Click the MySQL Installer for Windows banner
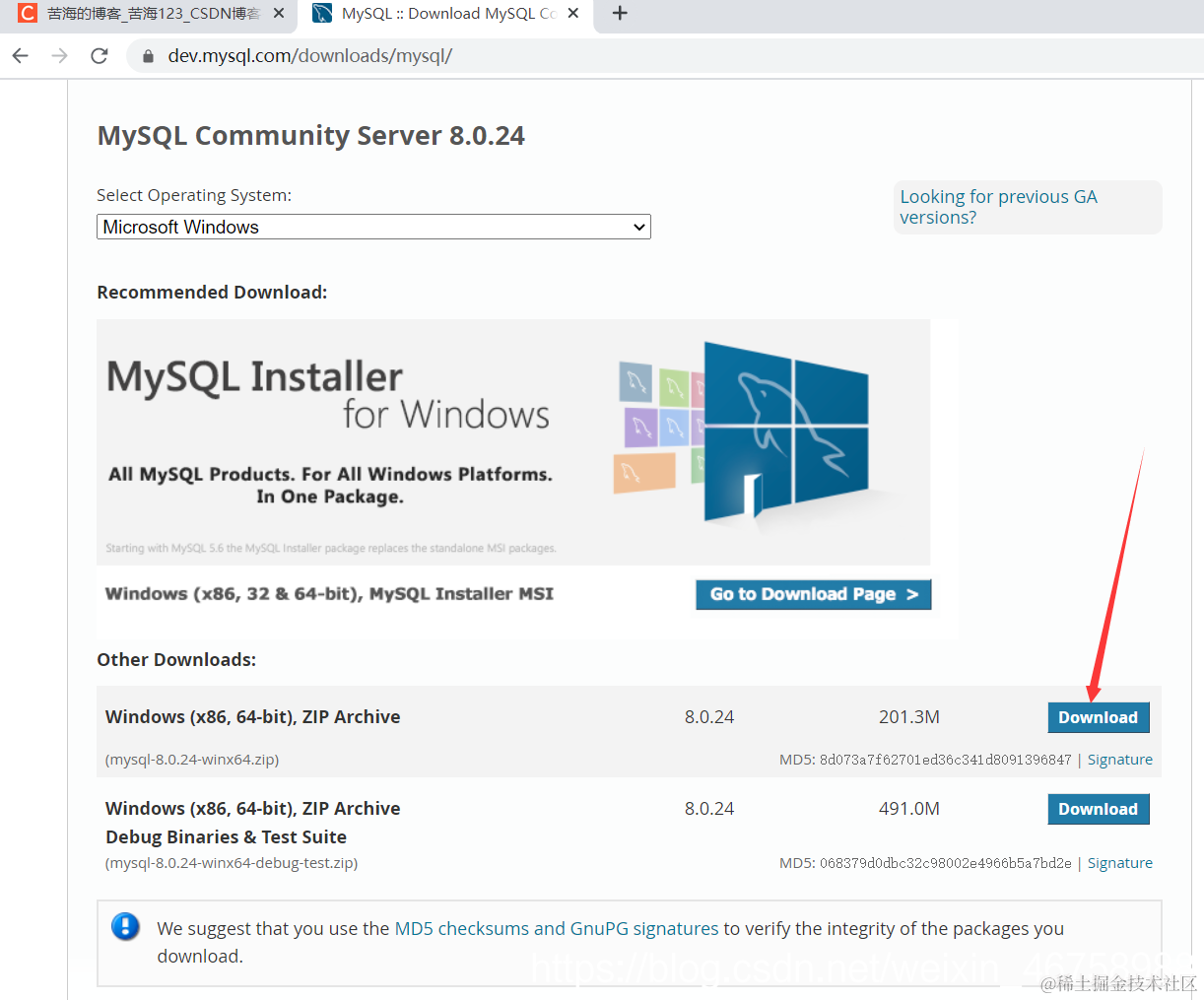Screen dimensions: 1204x1000 point(513,442)
